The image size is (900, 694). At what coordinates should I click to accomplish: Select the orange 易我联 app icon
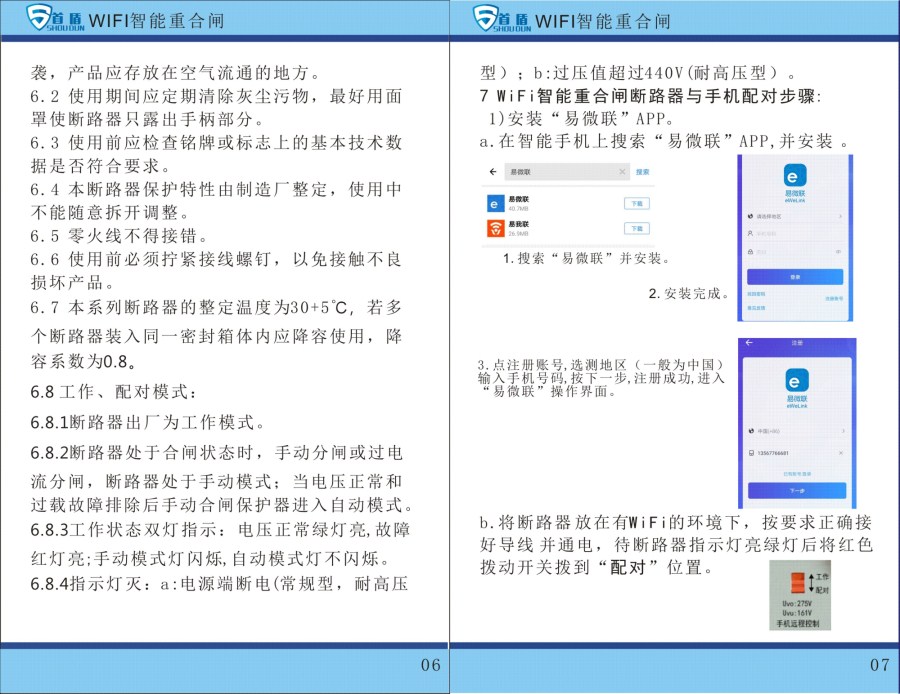click(x=497, y=229)
